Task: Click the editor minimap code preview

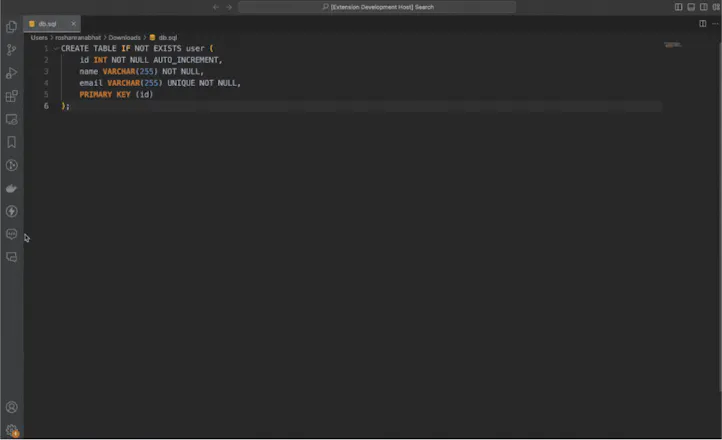Action: pyautogui.click(x=673, y=45)
